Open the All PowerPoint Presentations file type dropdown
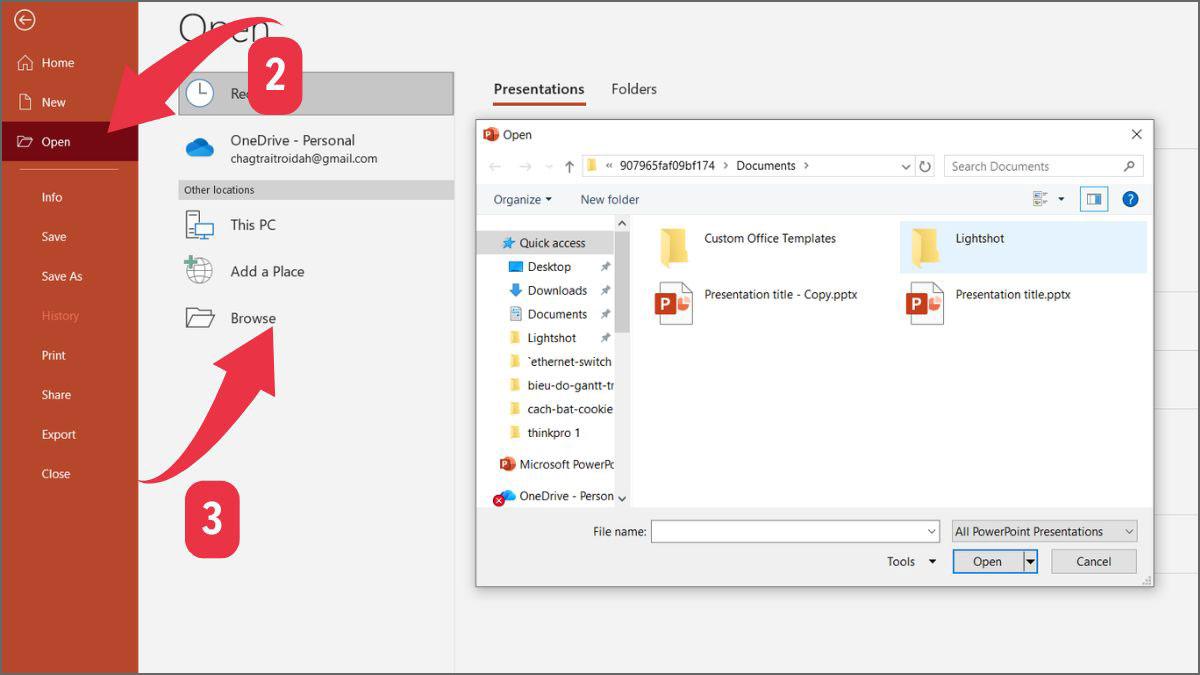 (x=1043, y=531)
